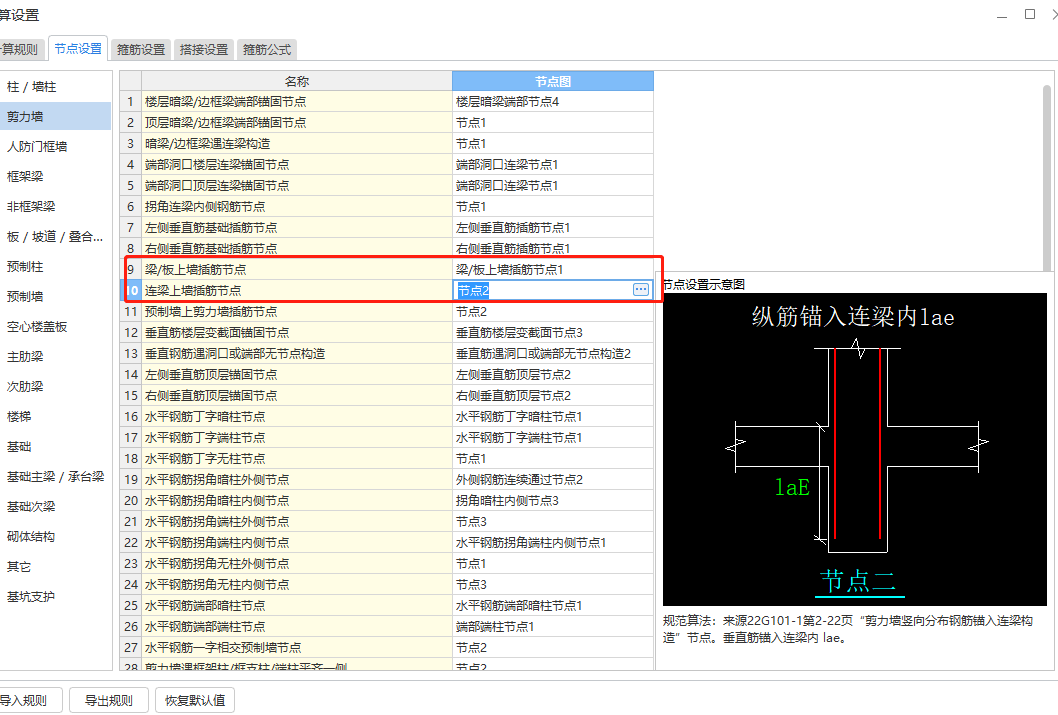The width and height of the screenshot is (1058, 715).
Task: Select 非框架梁 in the sidebar
Action: pos(55,206)
